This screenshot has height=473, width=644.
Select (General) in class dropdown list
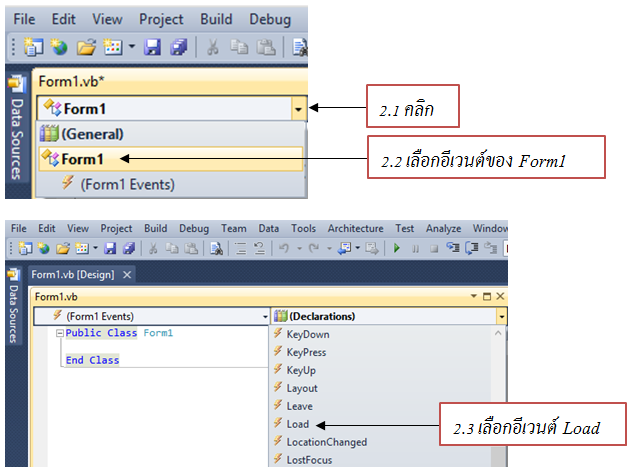point(171,134)
